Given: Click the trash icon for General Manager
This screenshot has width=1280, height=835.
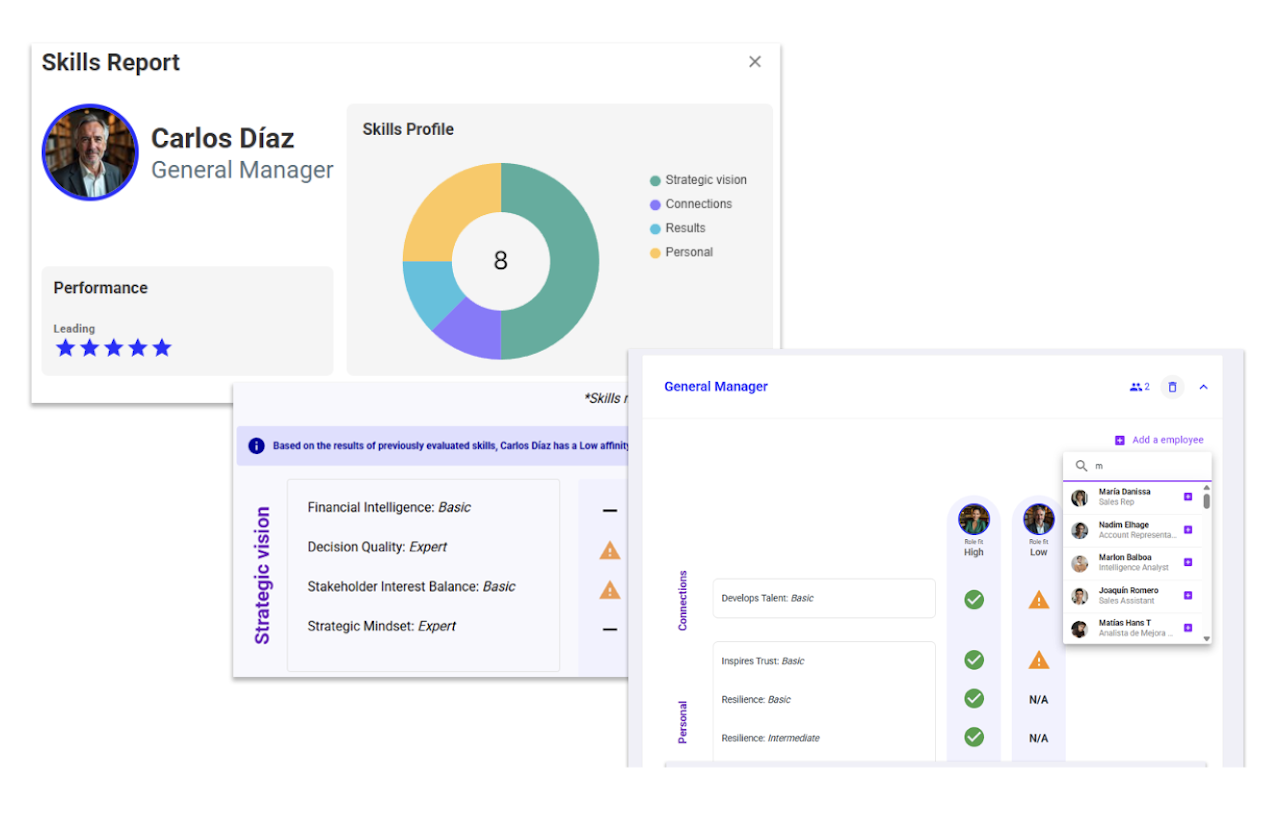Looking at the screenshot, I should click(x=1173, y=387).
